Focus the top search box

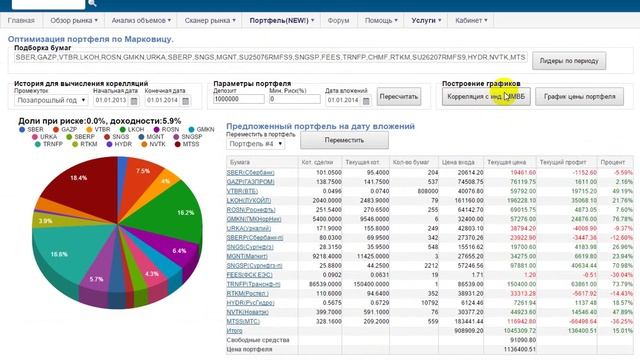coord(48,4)
